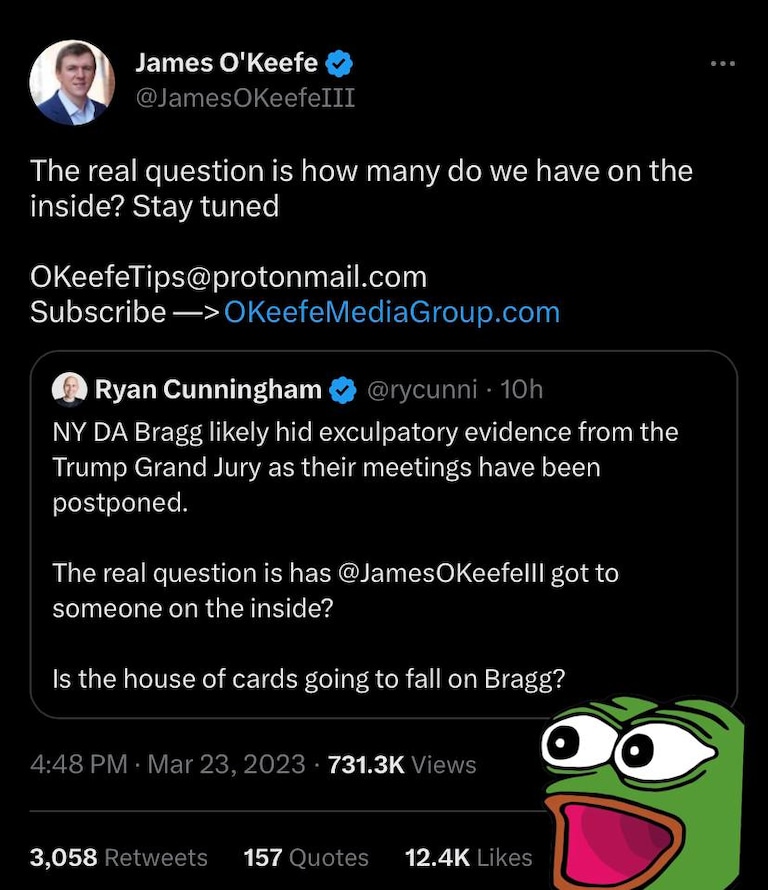This screenshot has width=768, height=890.
Task: Click the OKeefeTips@protonmail.com email text
Action: click(x=228, y=277)
